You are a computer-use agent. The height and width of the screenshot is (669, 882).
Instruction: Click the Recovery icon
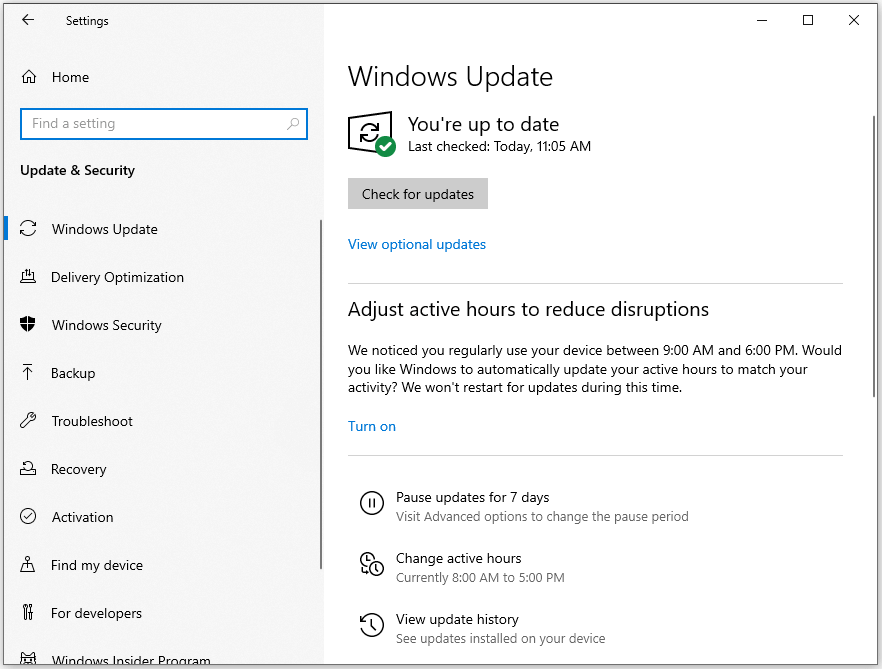coord(28,468)
